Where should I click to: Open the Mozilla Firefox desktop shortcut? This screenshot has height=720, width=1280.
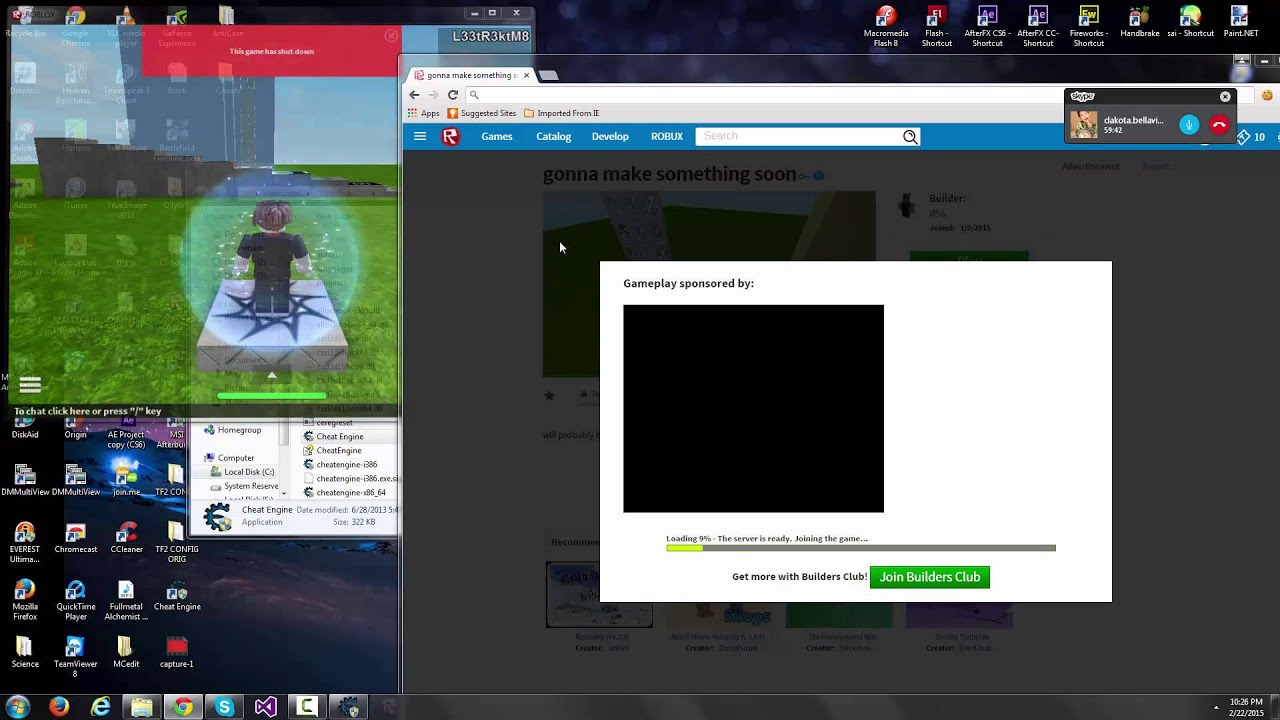(25, 600)
